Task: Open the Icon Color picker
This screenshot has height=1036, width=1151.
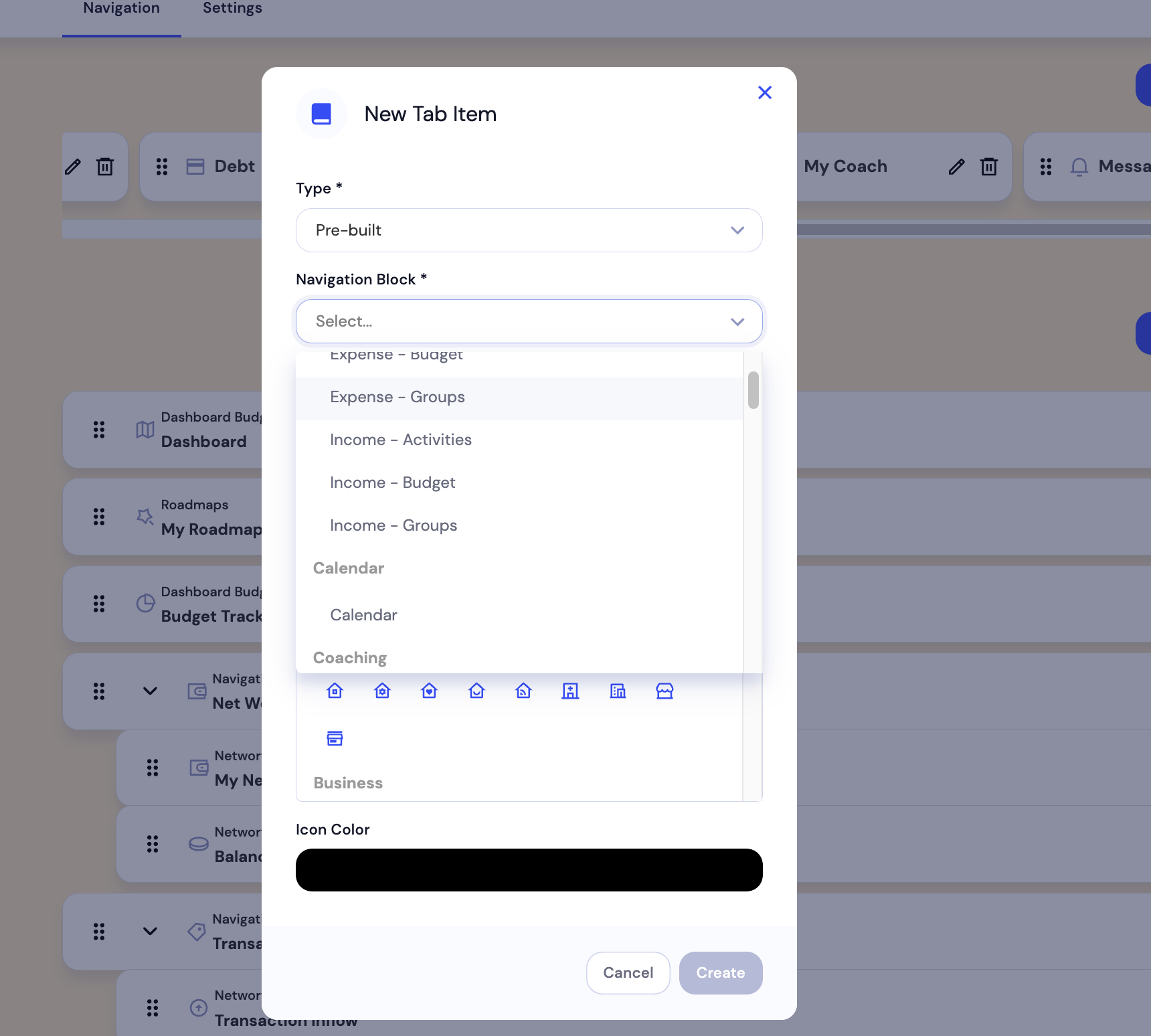Action: point(529,869)
